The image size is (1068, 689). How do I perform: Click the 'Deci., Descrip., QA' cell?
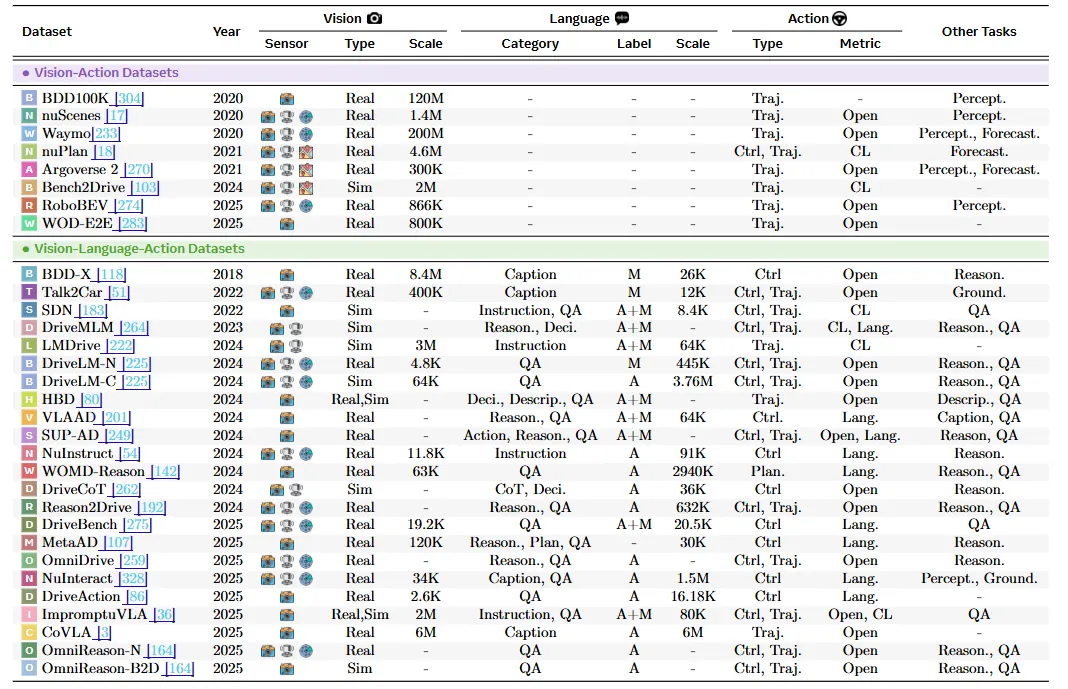coord(530,400)
